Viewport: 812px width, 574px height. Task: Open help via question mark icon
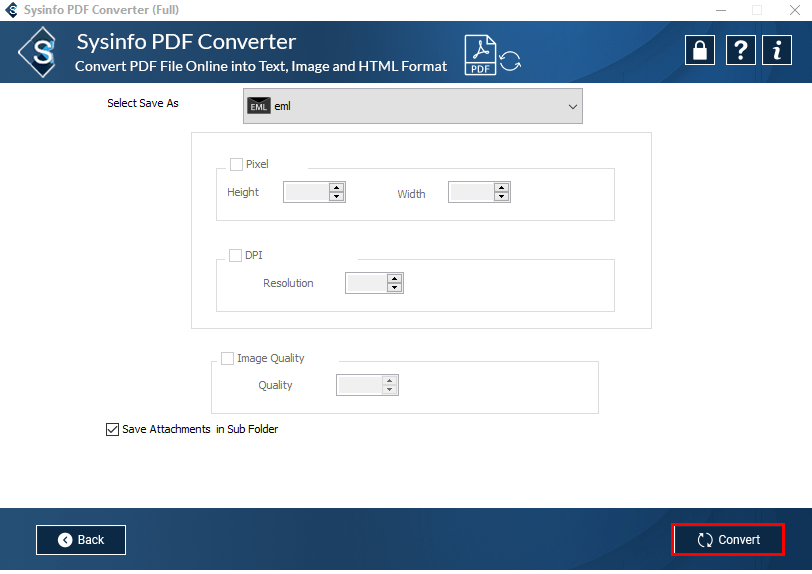click(x=741, y=50)
